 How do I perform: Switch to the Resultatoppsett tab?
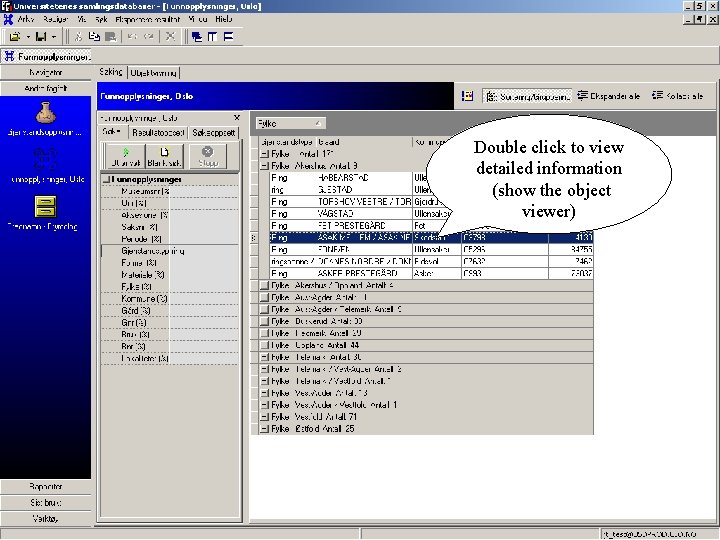coord(158,133)
